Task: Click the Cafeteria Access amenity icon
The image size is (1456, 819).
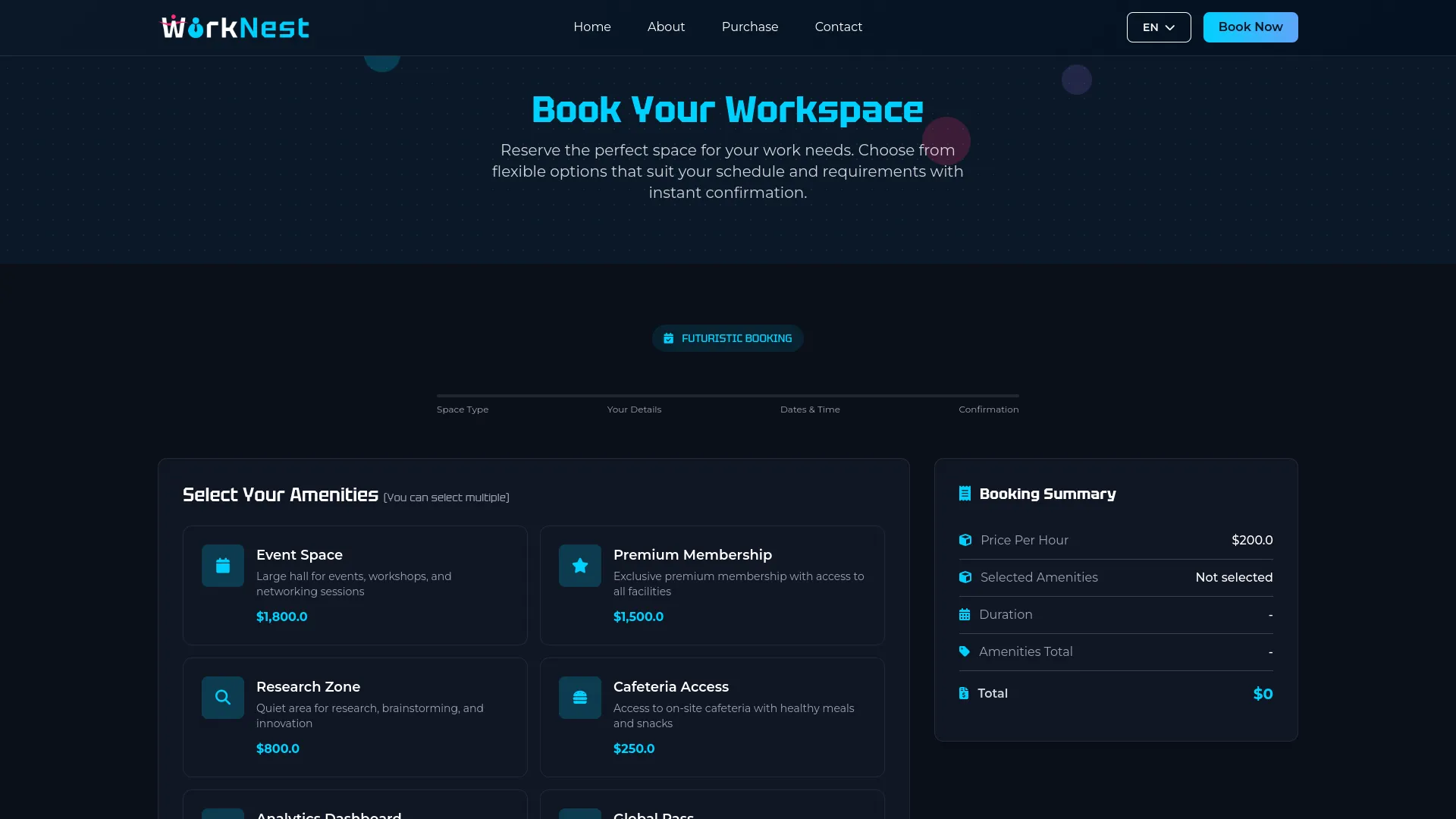Action: [579, 697]
